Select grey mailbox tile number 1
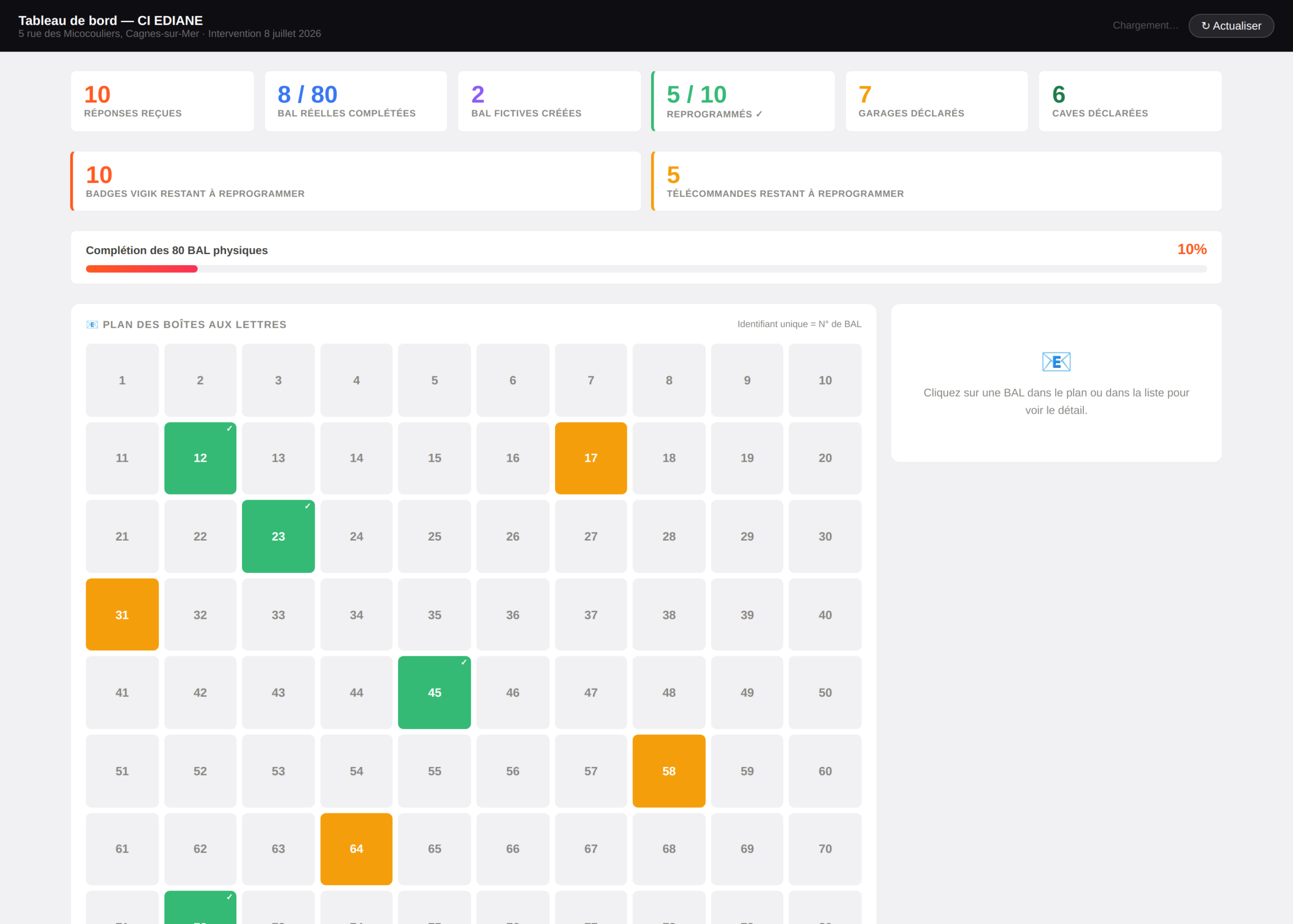This screenshot has height=924, width=1293. (122, 380)
